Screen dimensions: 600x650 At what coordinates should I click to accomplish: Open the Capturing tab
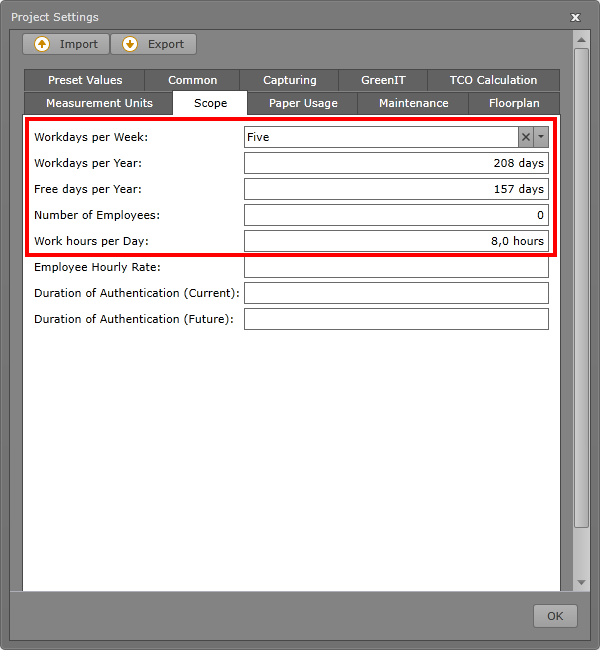click(x=289, y=80)
